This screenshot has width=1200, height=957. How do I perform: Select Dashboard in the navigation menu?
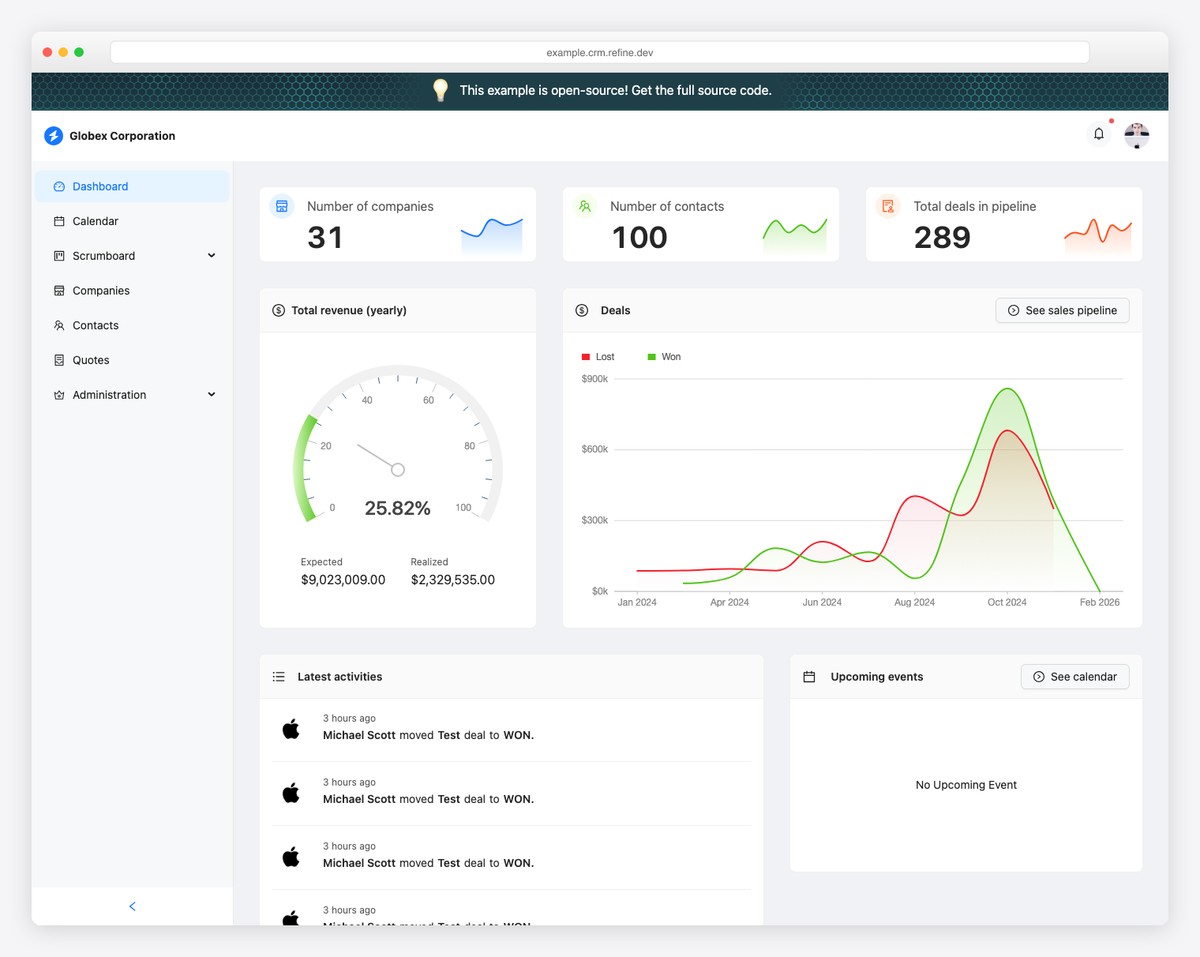click(100, 186)
